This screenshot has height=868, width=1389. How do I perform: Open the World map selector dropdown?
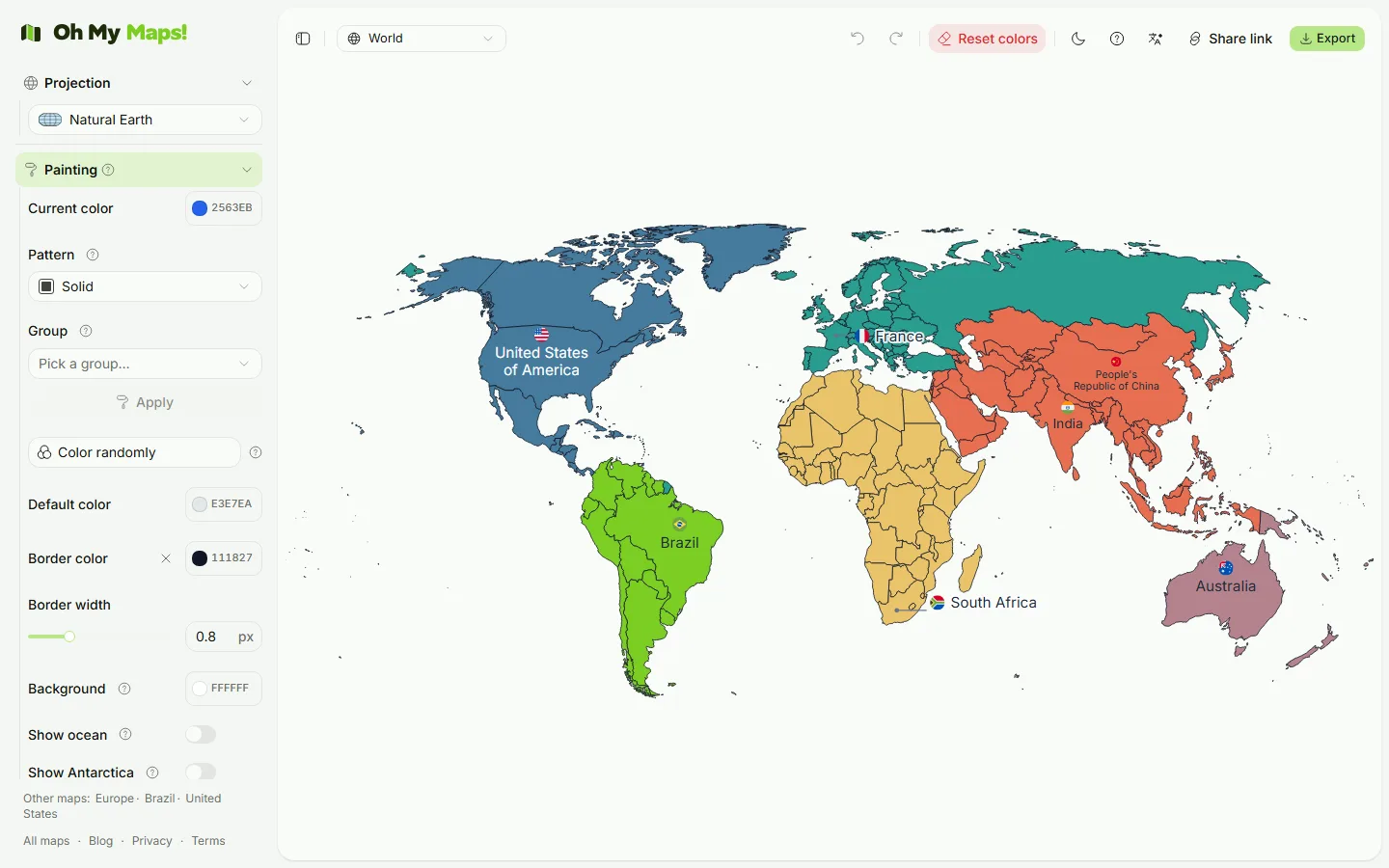click(x=422, y=39)
